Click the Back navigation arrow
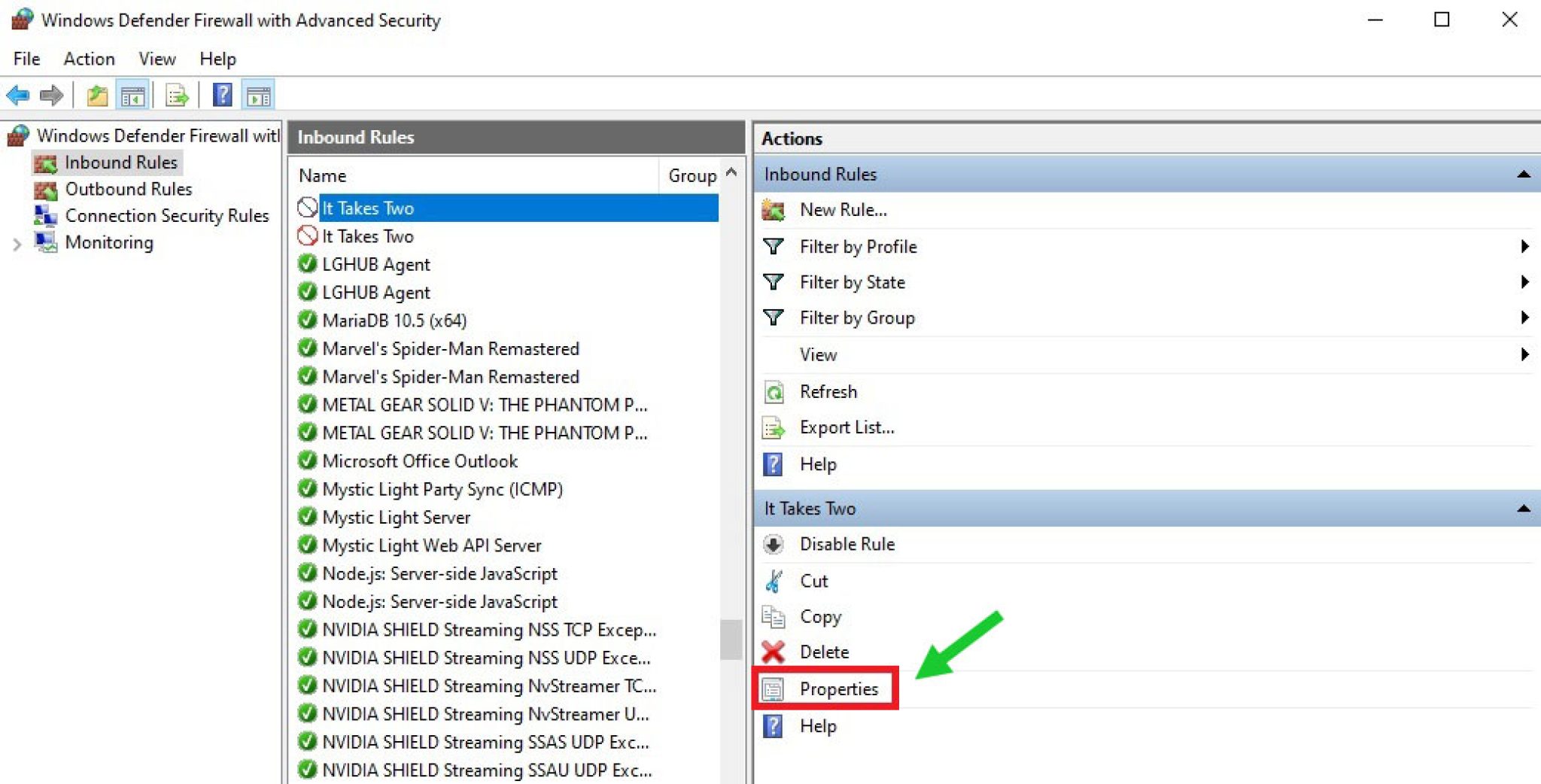The height and width of the screenshot is (784, 1541). pos(18,95)
